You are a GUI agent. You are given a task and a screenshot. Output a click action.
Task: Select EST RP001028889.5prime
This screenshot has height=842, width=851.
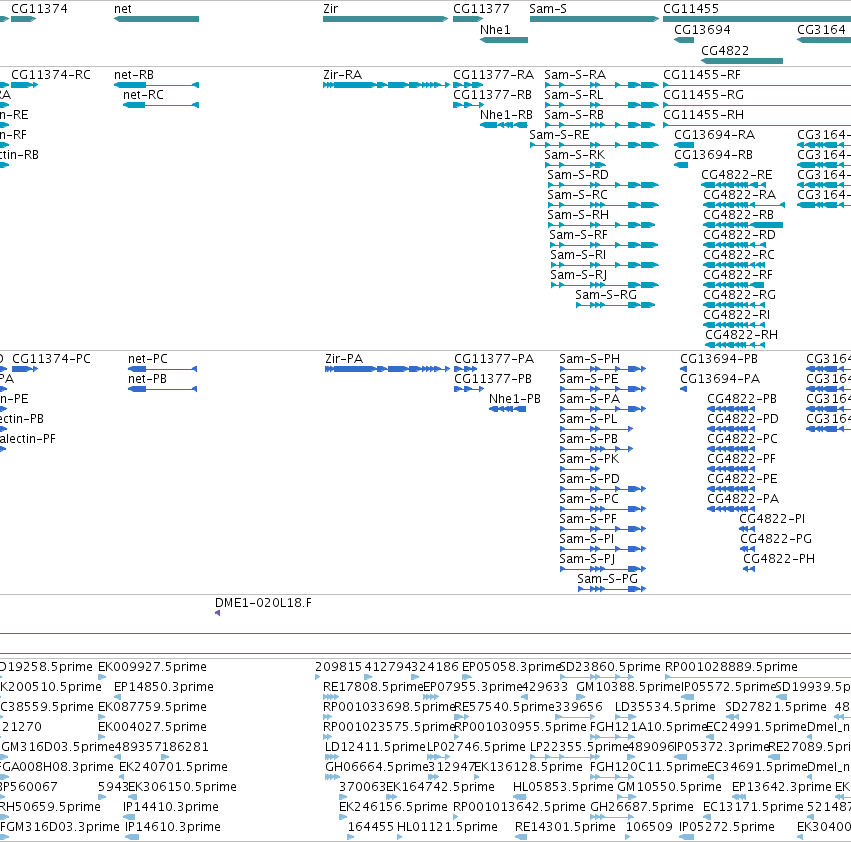(758, 677)
